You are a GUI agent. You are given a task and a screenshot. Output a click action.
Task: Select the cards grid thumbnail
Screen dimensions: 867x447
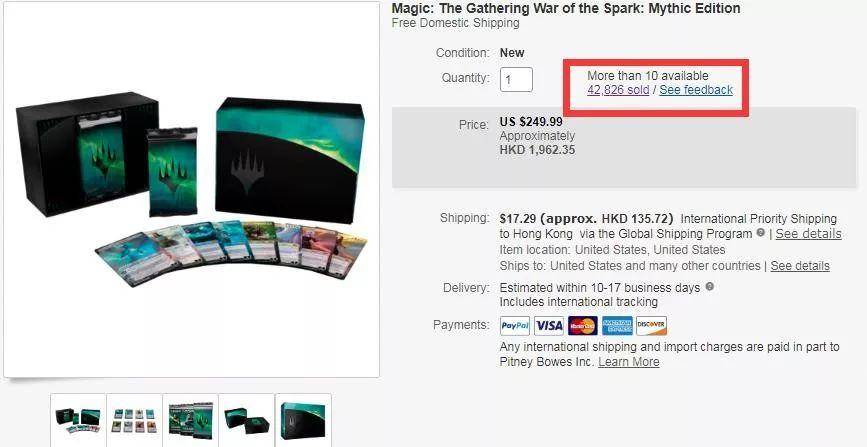tap(134, 420)
